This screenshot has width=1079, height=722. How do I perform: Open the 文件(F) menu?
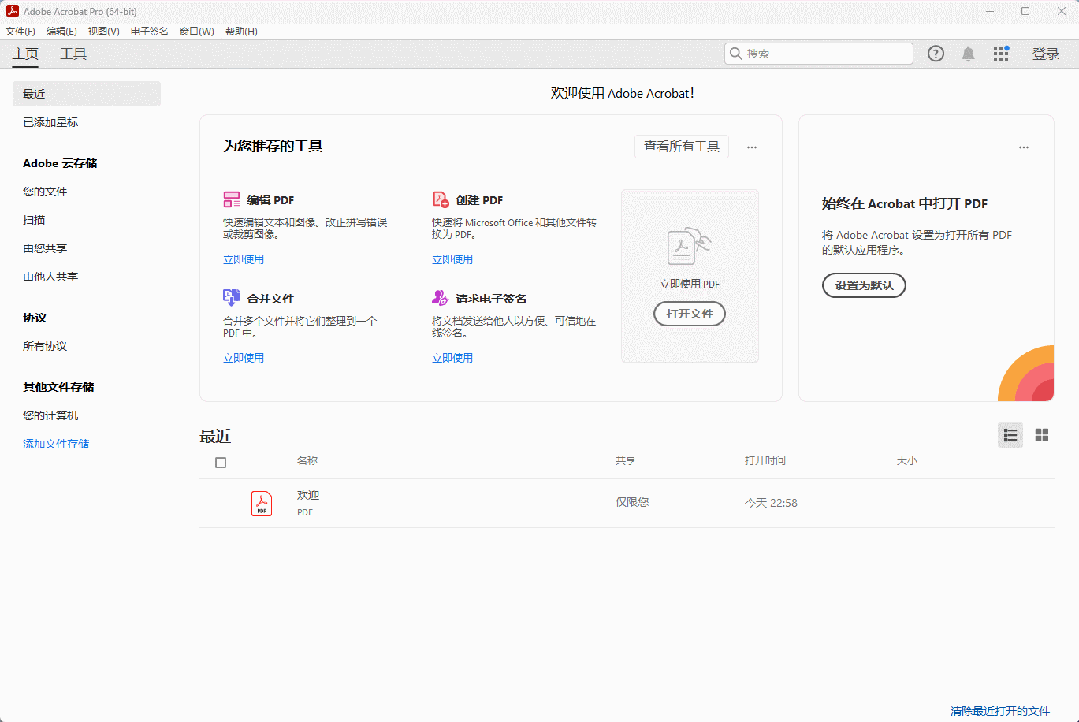point(21,31)
